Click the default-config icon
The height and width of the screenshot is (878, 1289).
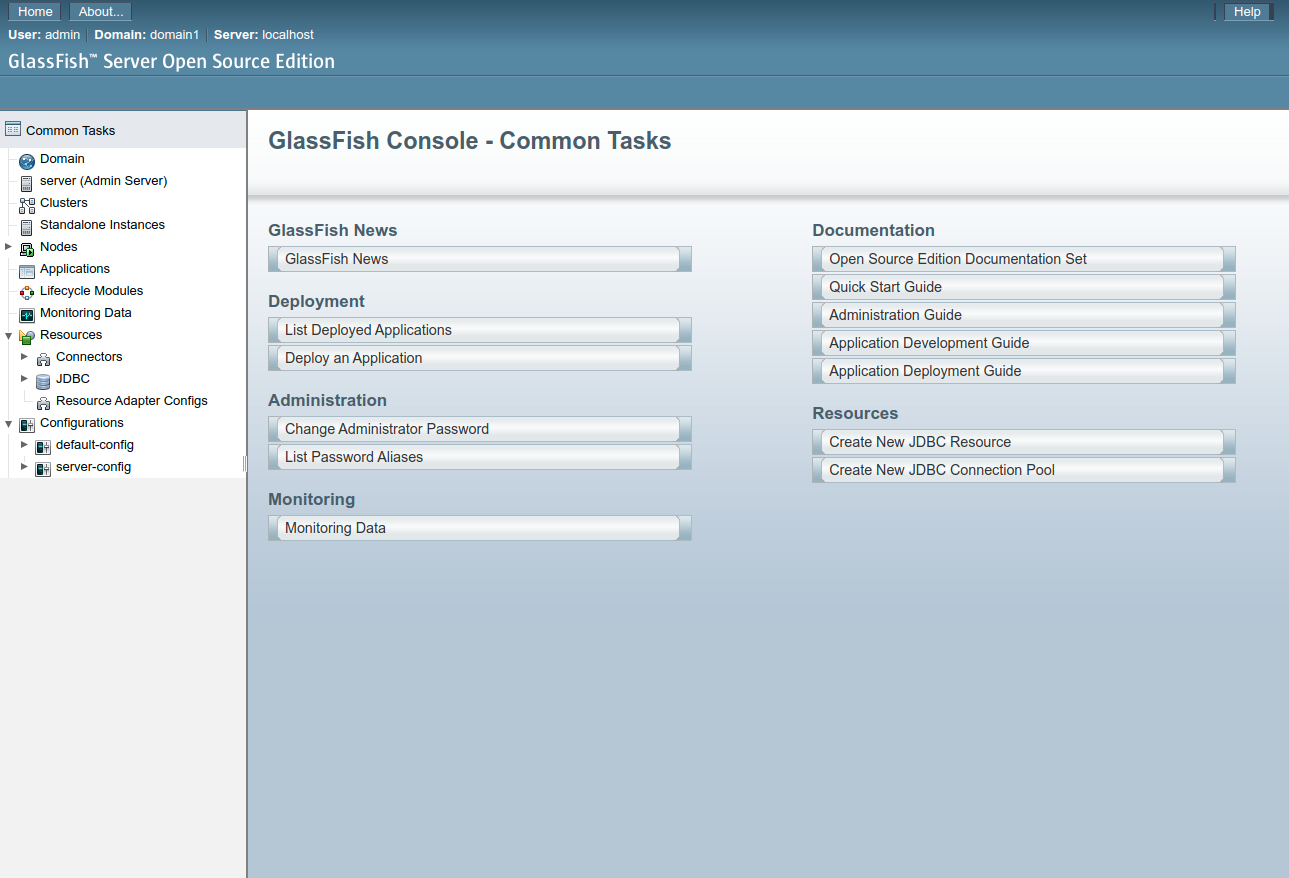click(x=43, y=446)
